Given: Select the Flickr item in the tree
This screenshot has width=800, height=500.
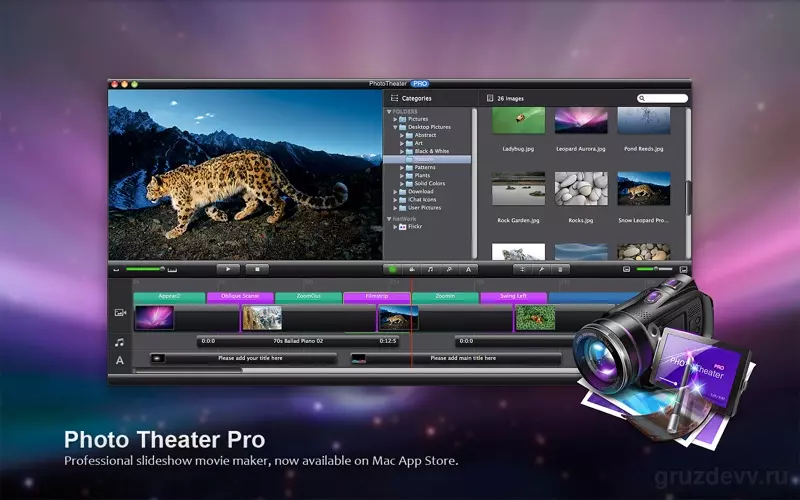Looking at the screenshot, I should coord(415,227).
